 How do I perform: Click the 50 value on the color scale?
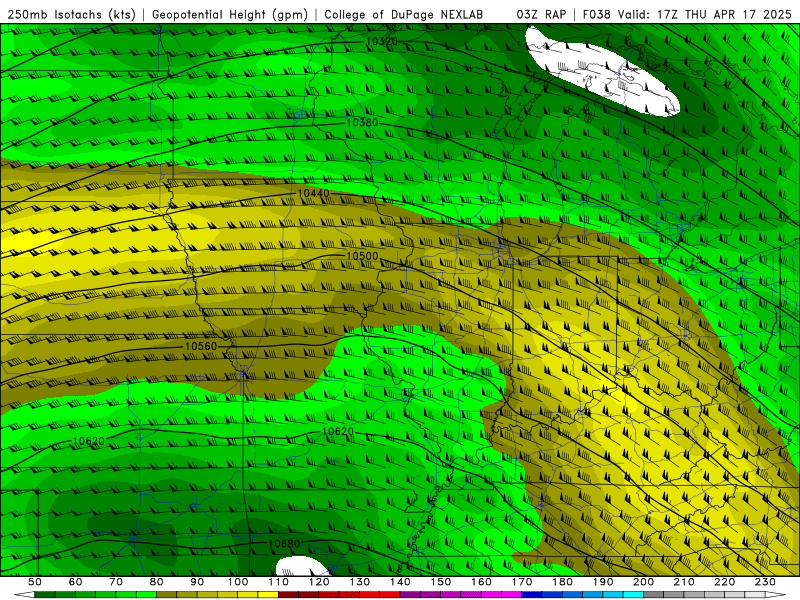click(35, 582)
